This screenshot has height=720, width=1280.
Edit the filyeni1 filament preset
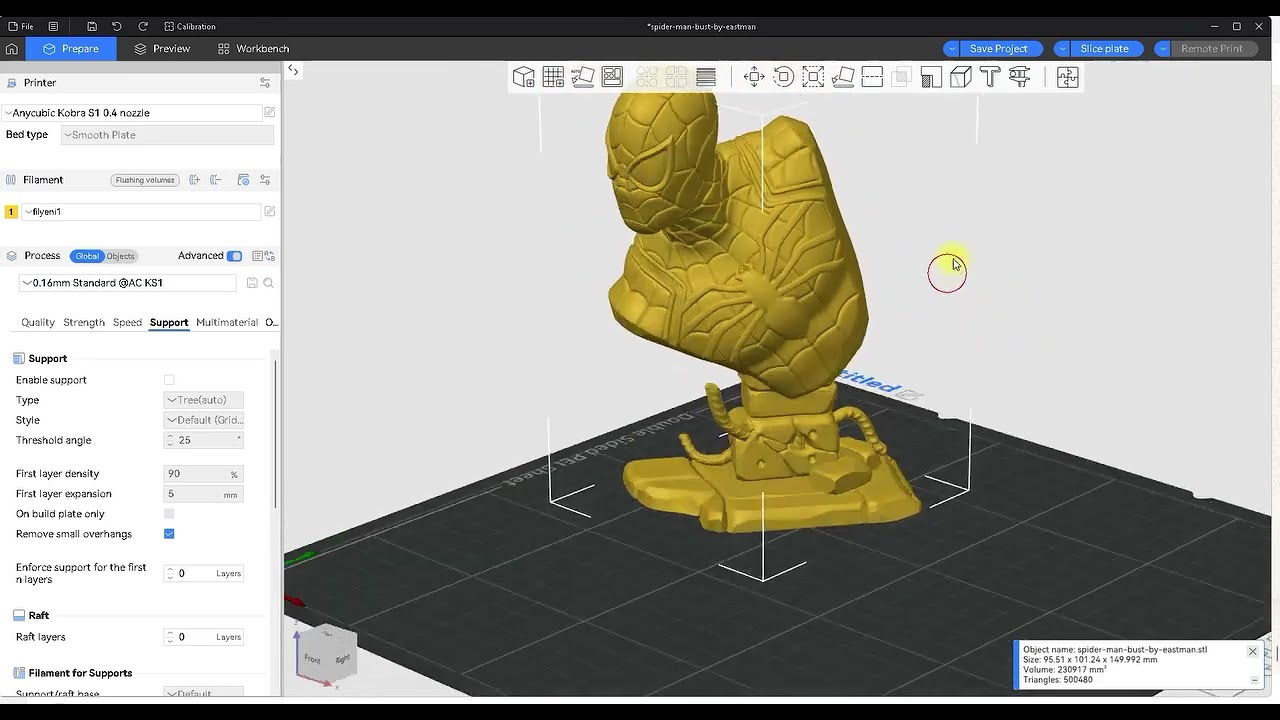[x=269, y=211]
